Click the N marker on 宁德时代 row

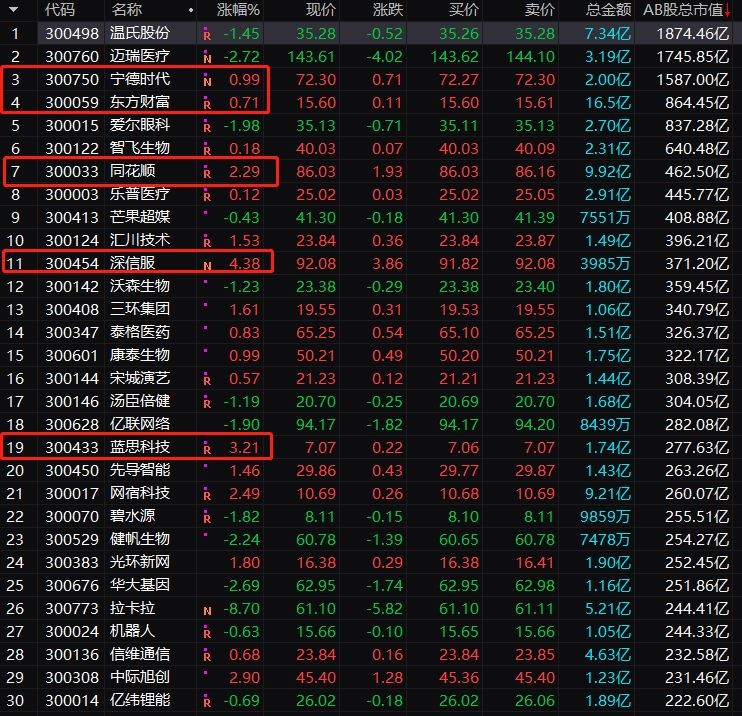pyautogui.click(x=207, y=81)
